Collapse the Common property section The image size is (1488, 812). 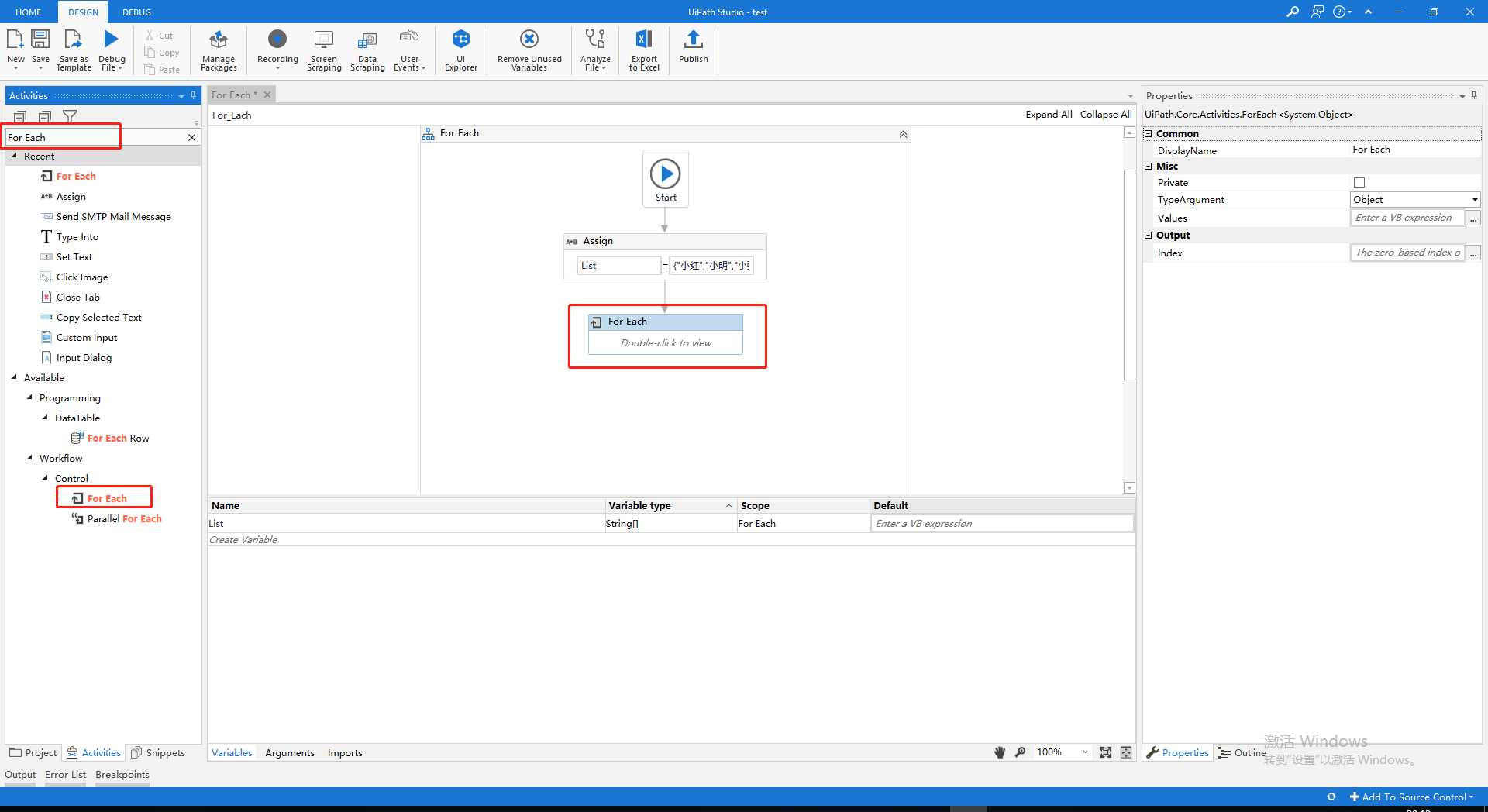1149,133
